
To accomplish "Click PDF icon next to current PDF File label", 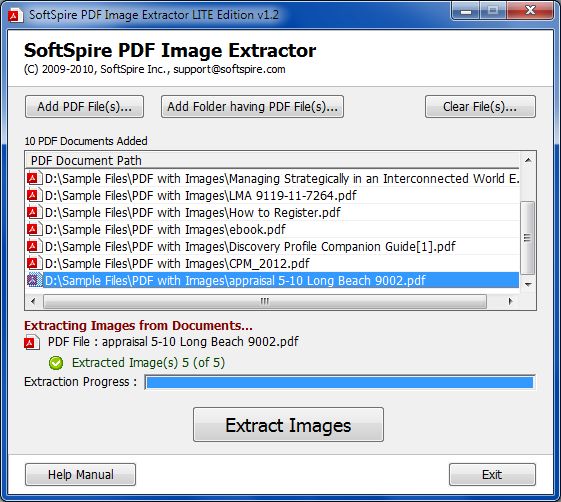I will 32,342.
